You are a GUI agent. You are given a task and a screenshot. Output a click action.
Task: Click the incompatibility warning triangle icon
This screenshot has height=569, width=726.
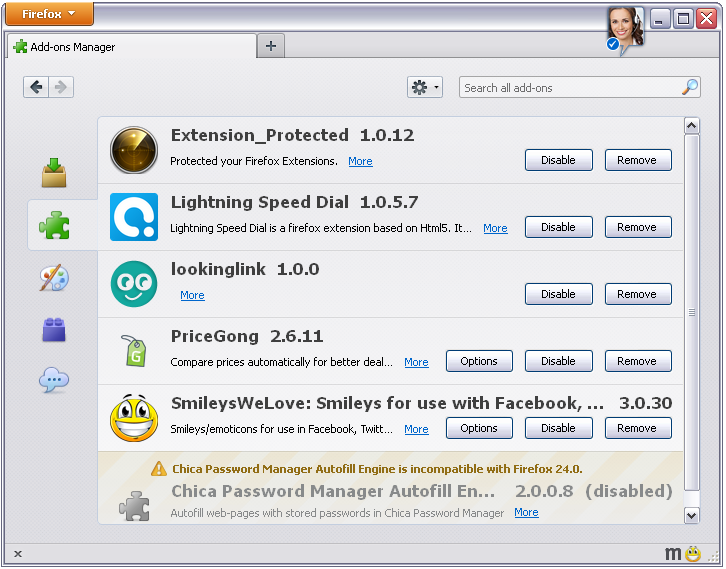click(x=159, y=469)
